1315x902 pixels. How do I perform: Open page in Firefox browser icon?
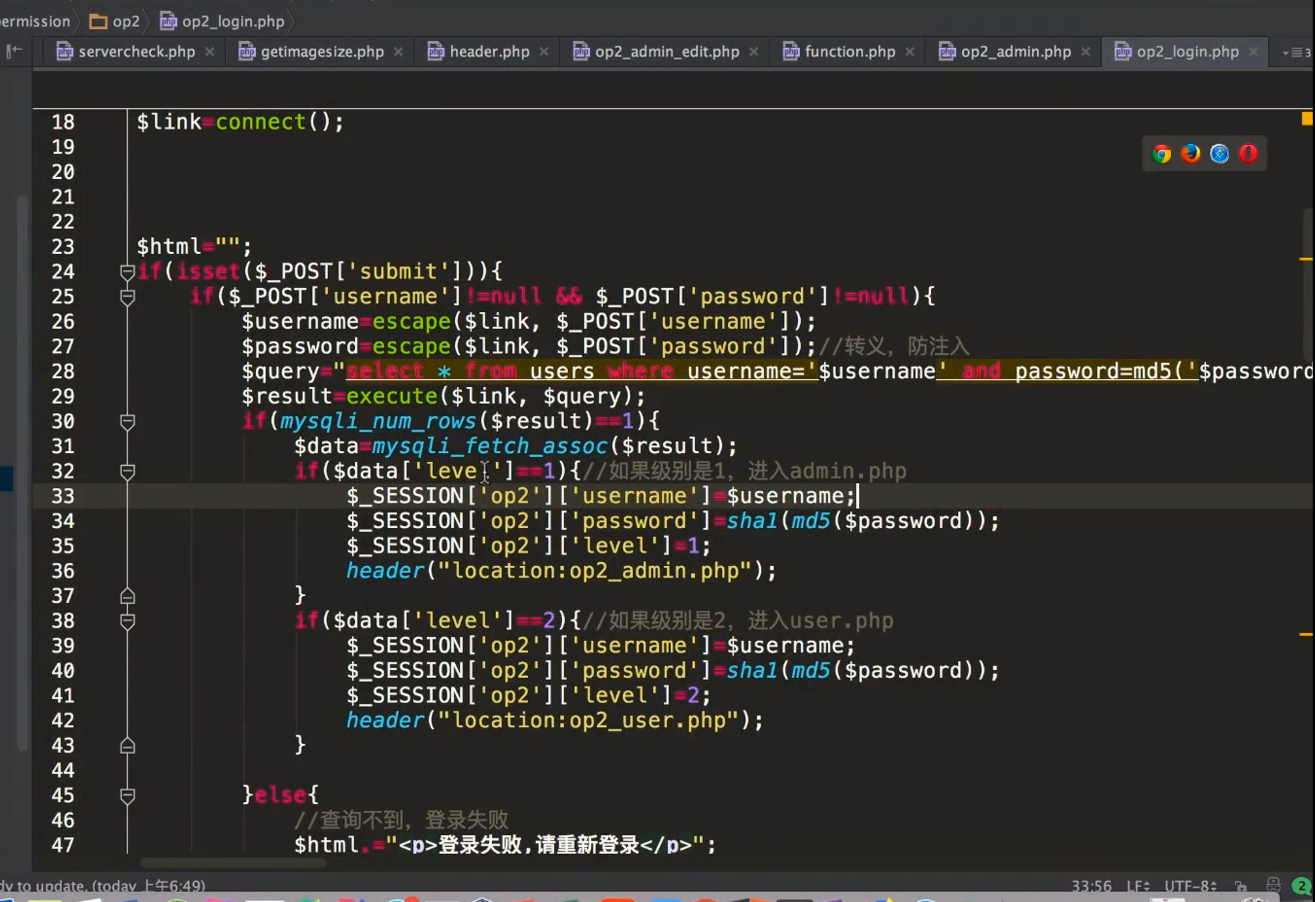pyautogui.click(x=1190, y=153)
